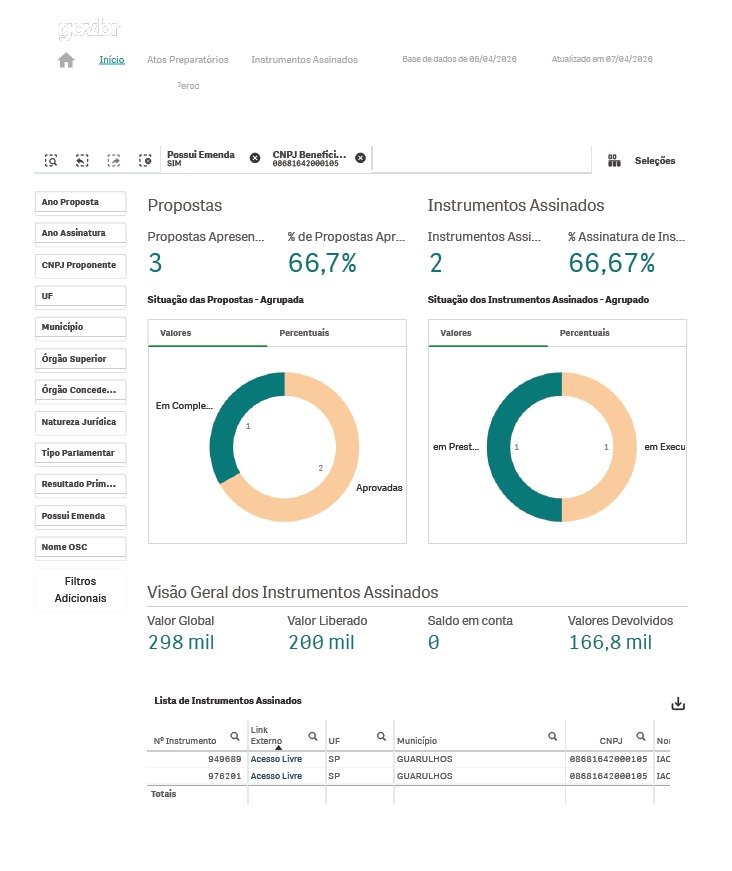Open the smart search selection tool
Screen dimensions: 732x871
(x=51, y=160)
